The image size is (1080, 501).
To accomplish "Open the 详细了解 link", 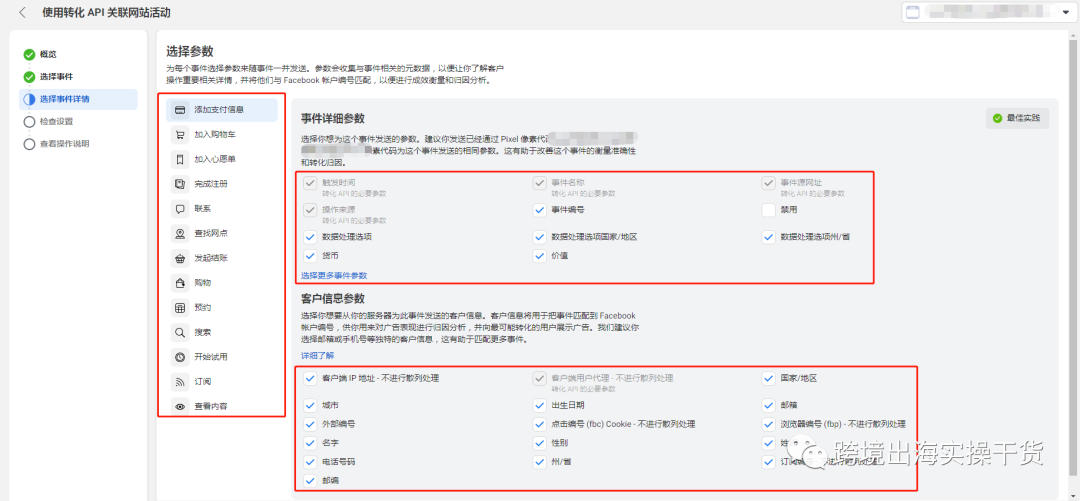I will (318, 356).
